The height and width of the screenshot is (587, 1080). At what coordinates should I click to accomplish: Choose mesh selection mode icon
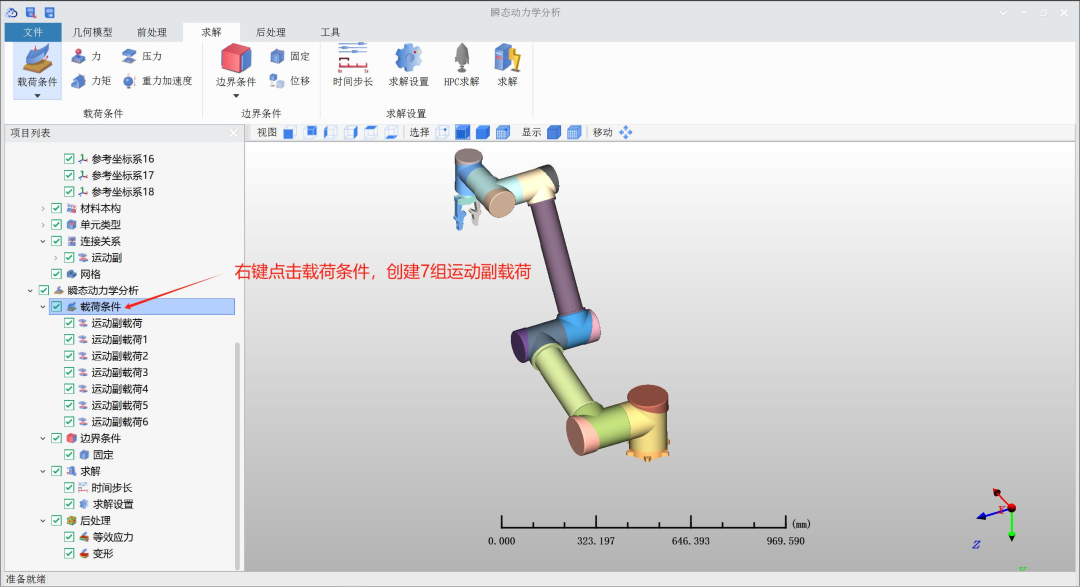pyautogui.click(x=503, y=132)
